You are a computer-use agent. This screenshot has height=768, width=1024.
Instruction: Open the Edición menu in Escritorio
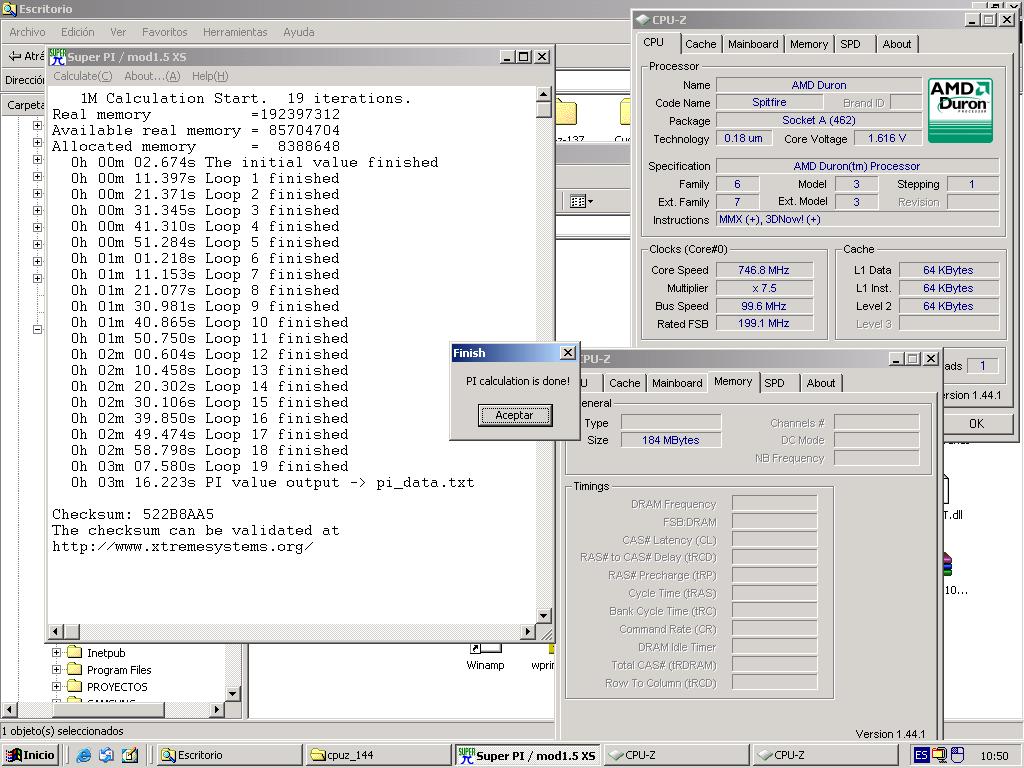point(78,32)
